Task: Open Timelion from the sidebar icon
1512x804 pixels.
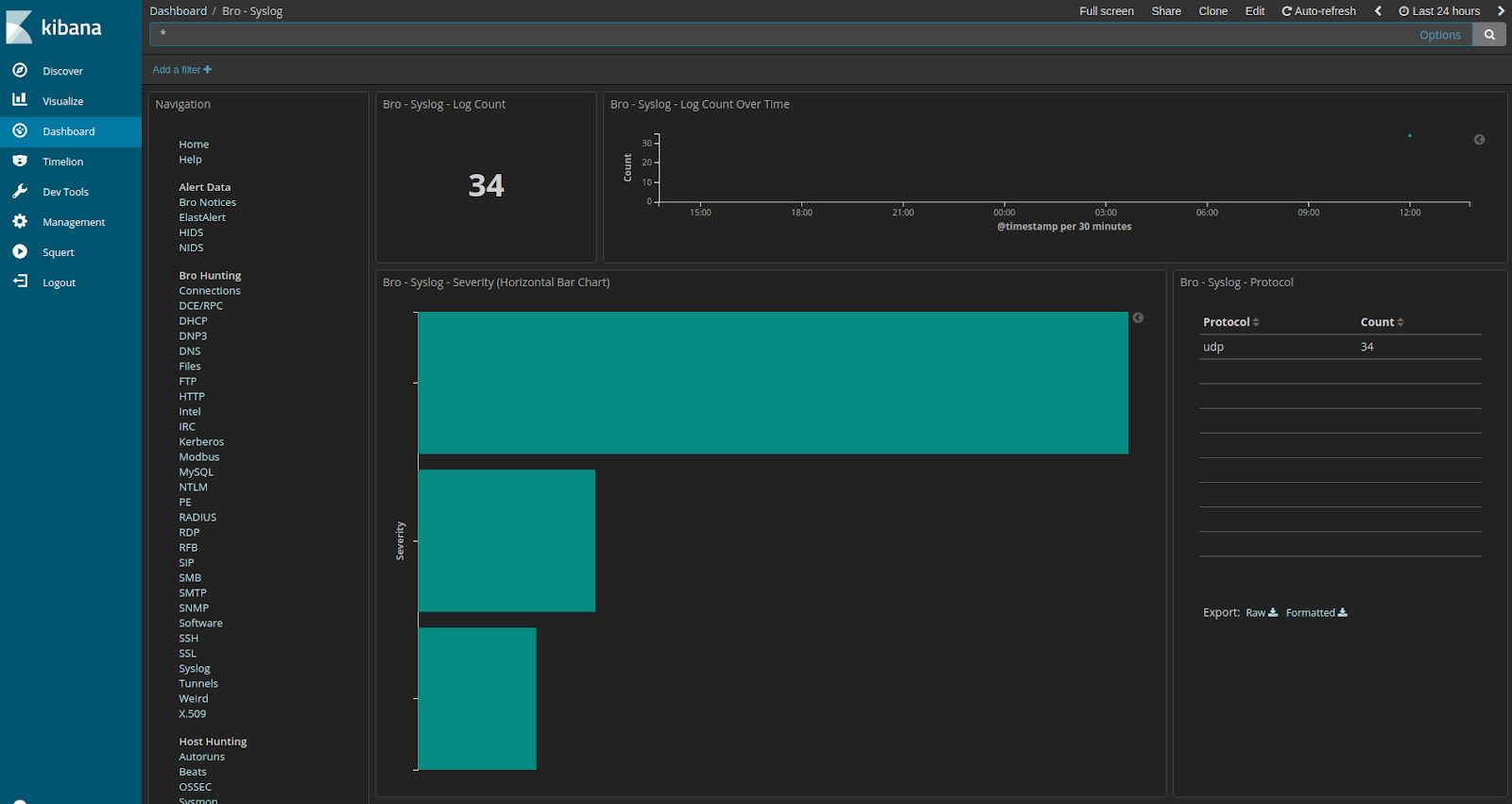Action: tap(20, 161)
